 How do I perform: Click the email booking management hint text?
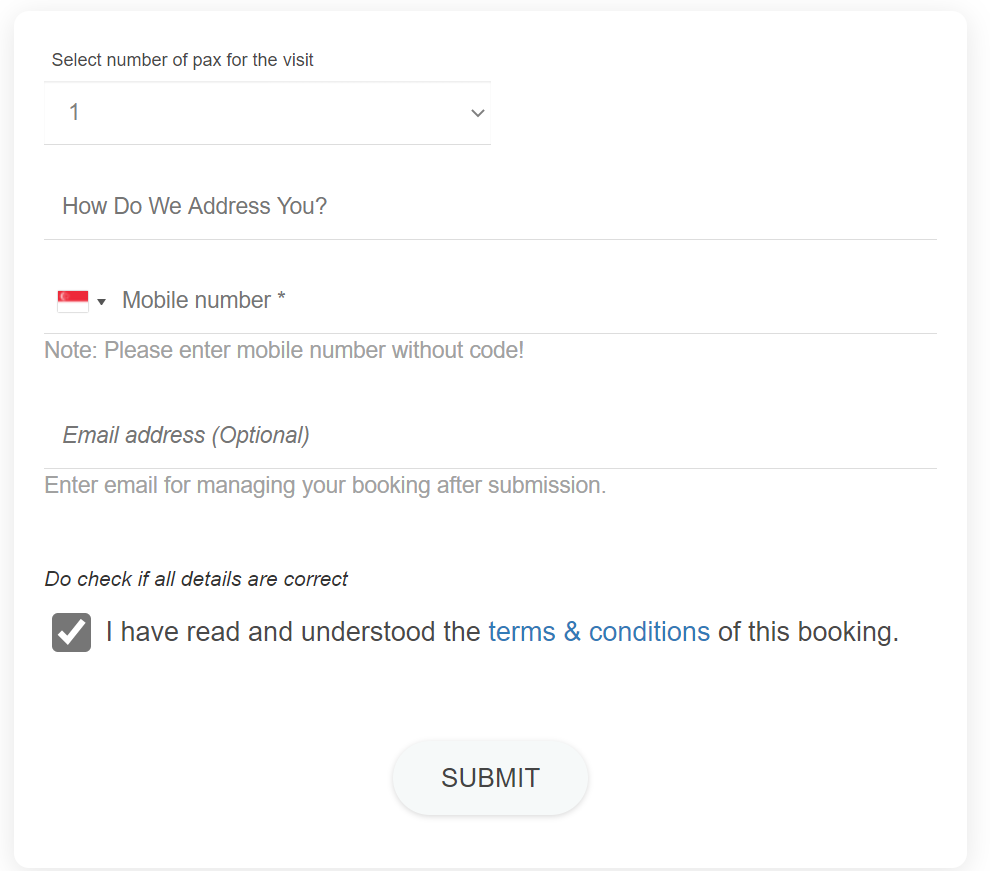coord(325,485)
